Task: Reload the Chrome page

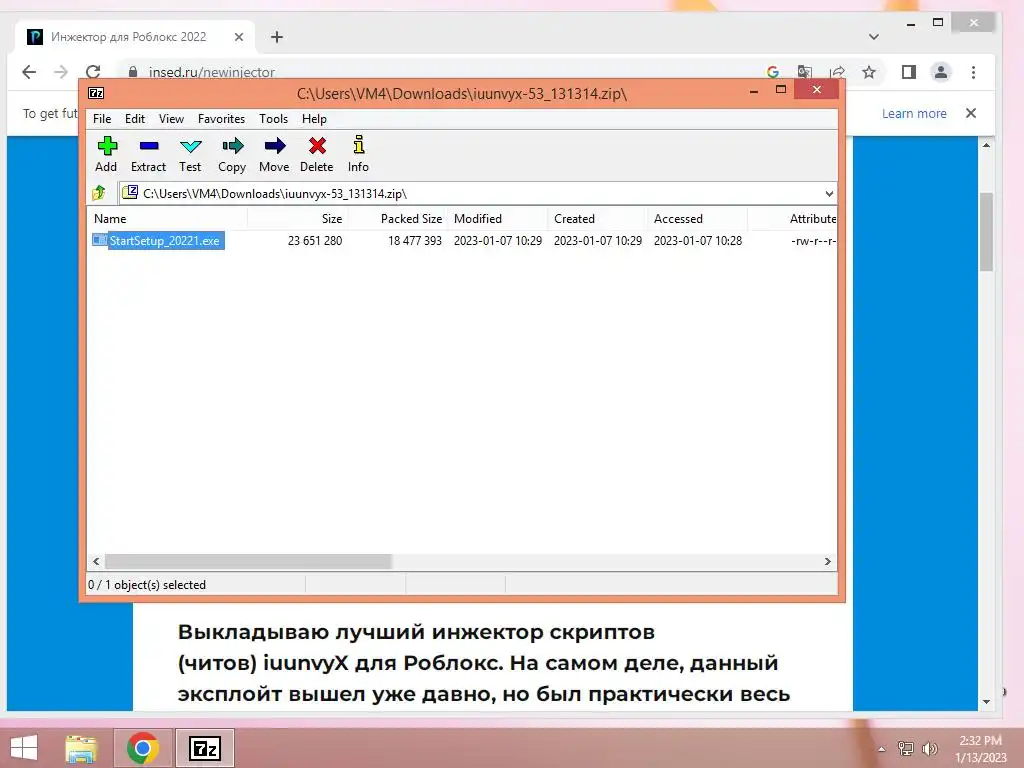Action: (93, 72)
